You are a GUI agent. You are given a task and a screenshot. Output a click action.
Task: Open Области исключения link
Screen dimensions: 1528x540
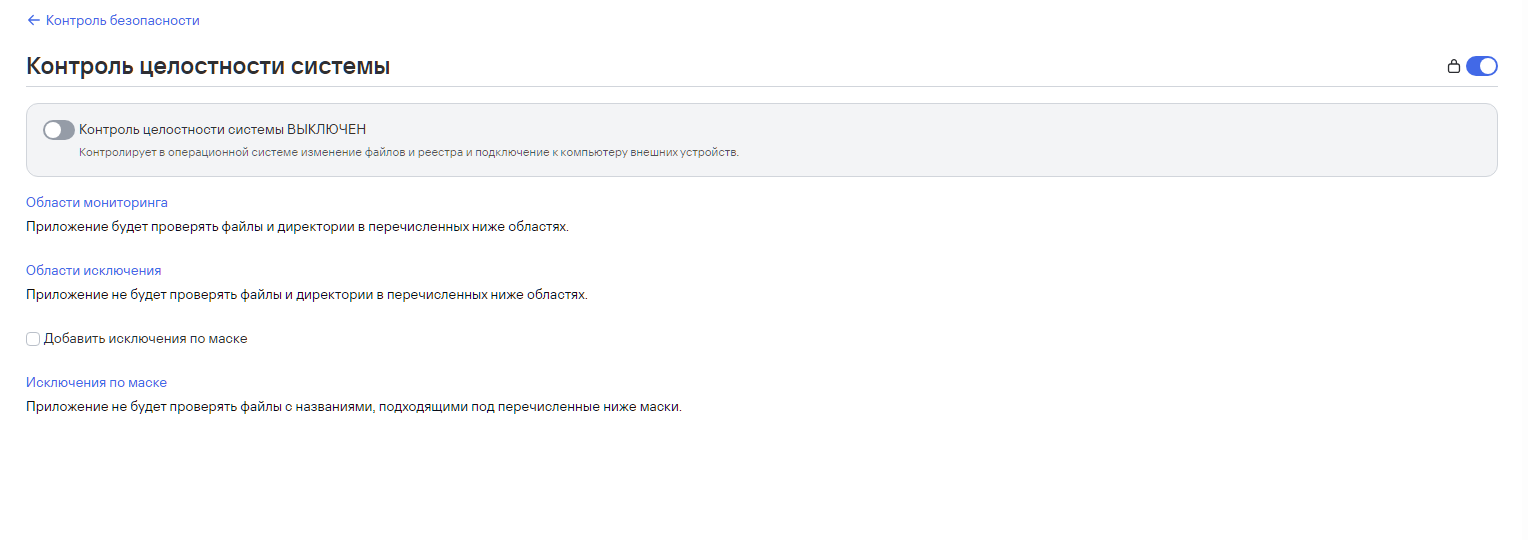coord(94,270)
